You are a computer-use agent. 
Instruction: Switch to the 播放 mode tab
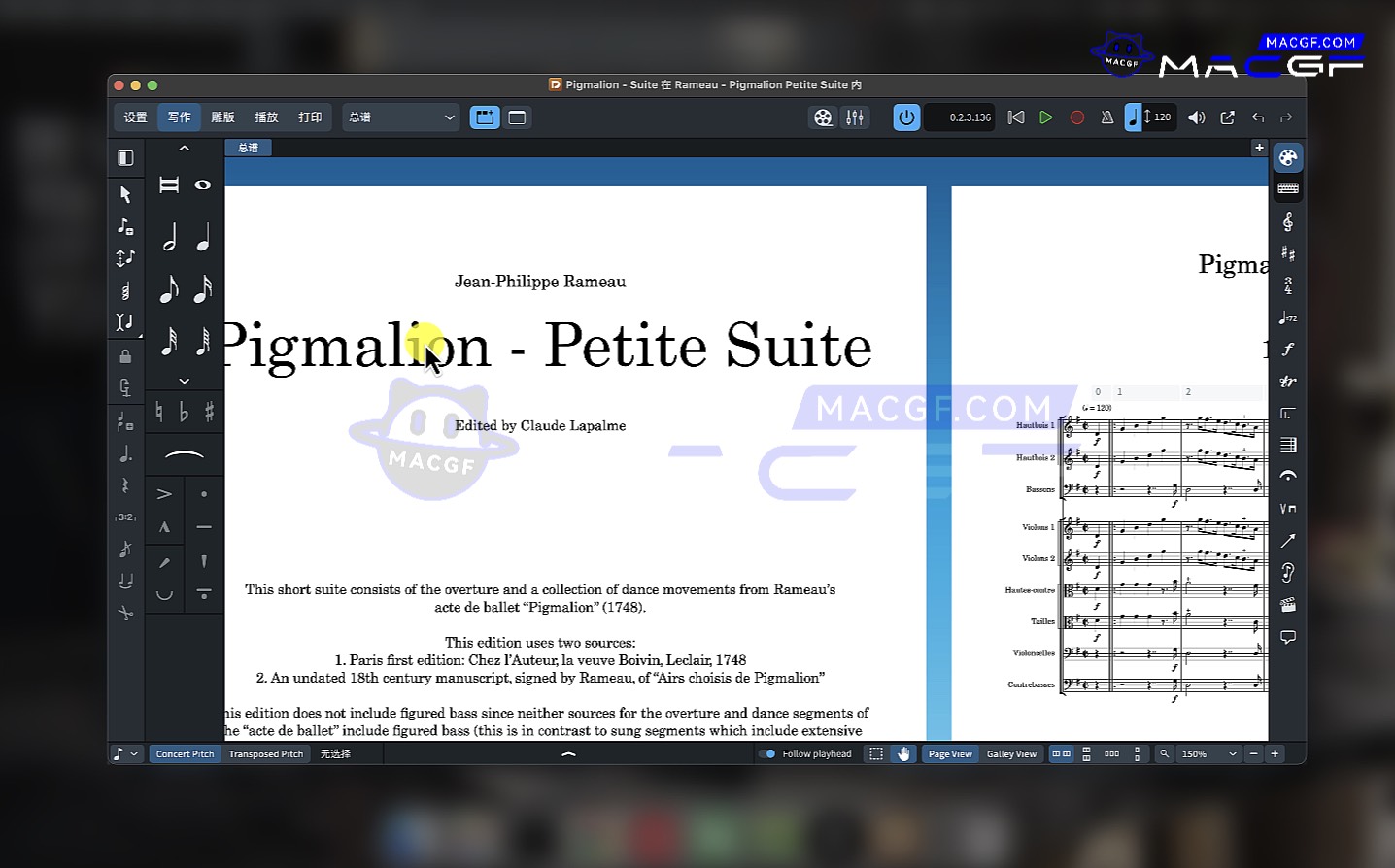(266, 117)
